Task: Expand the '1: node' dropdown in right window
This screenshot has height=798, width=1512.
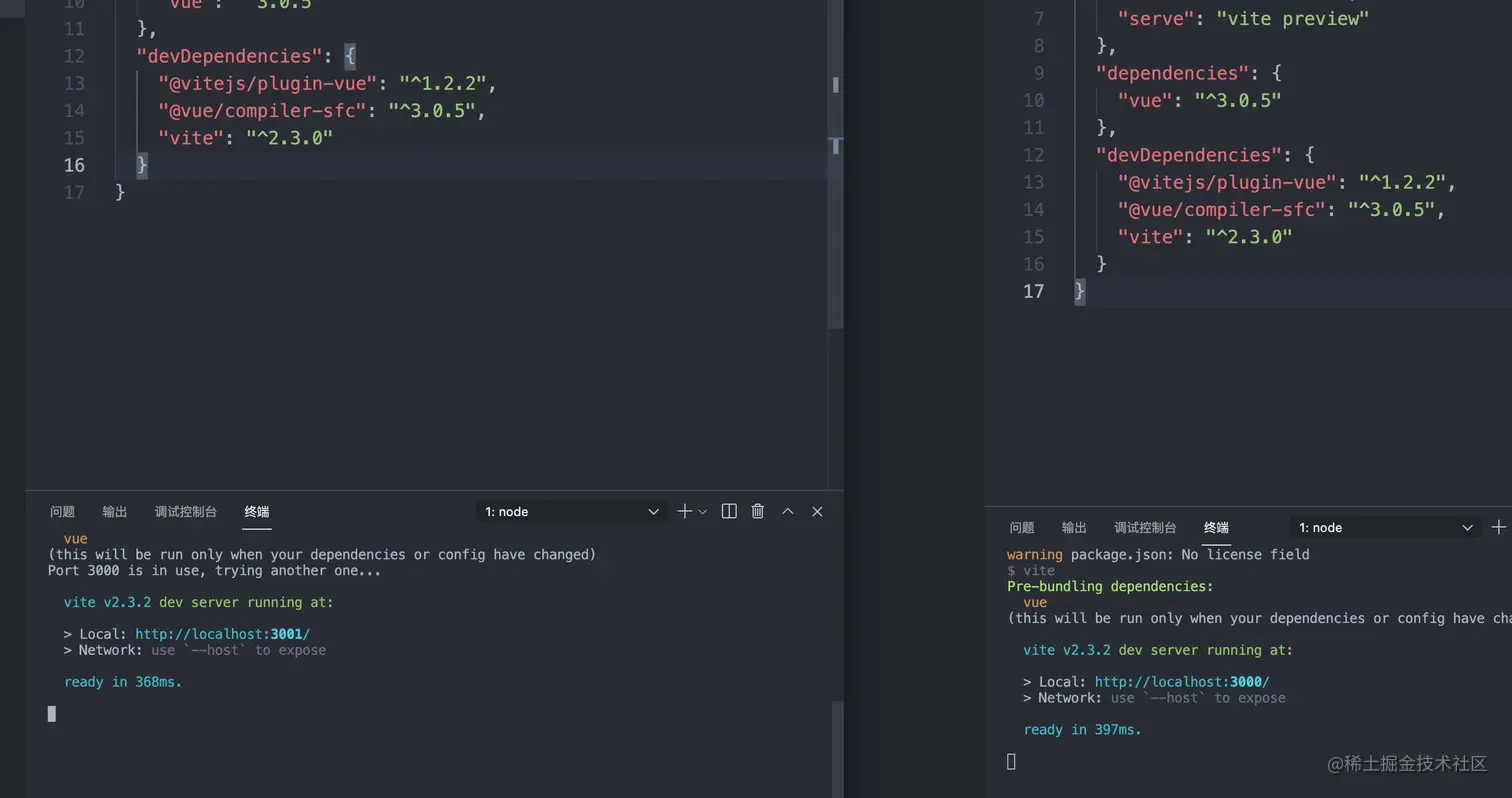Action: 1385,527
